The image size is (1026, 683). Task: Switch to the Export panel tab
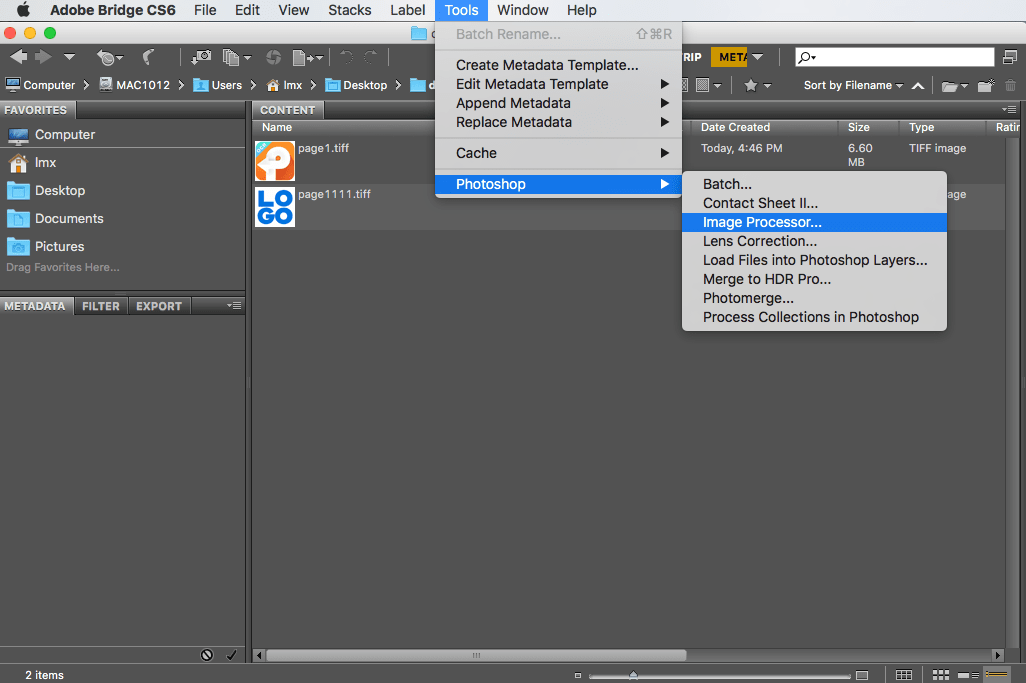click(x=159, y=306)
